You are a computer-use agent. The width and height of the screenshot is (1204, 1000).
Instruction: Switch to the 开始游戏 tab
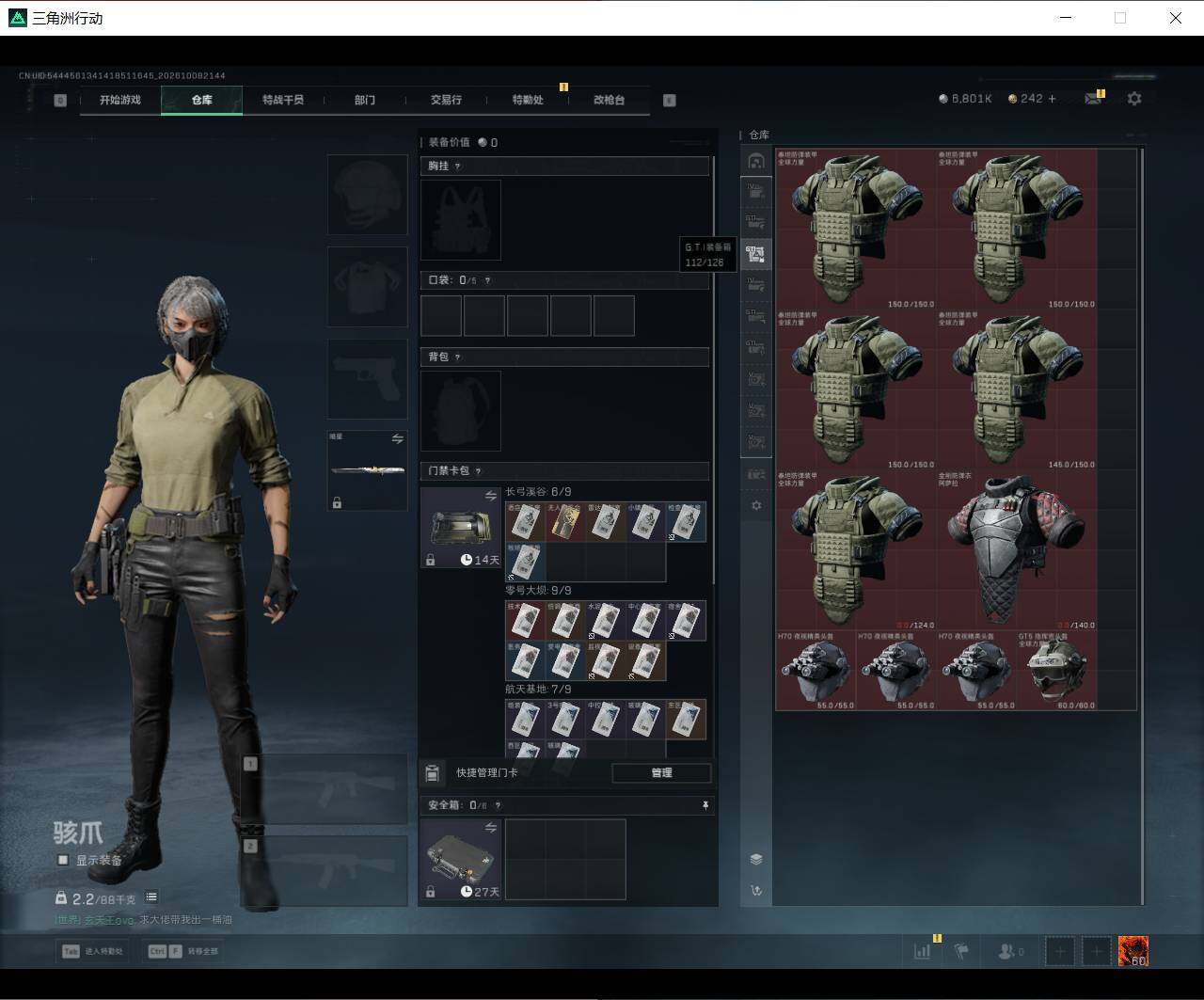click(x=120, y=100)
